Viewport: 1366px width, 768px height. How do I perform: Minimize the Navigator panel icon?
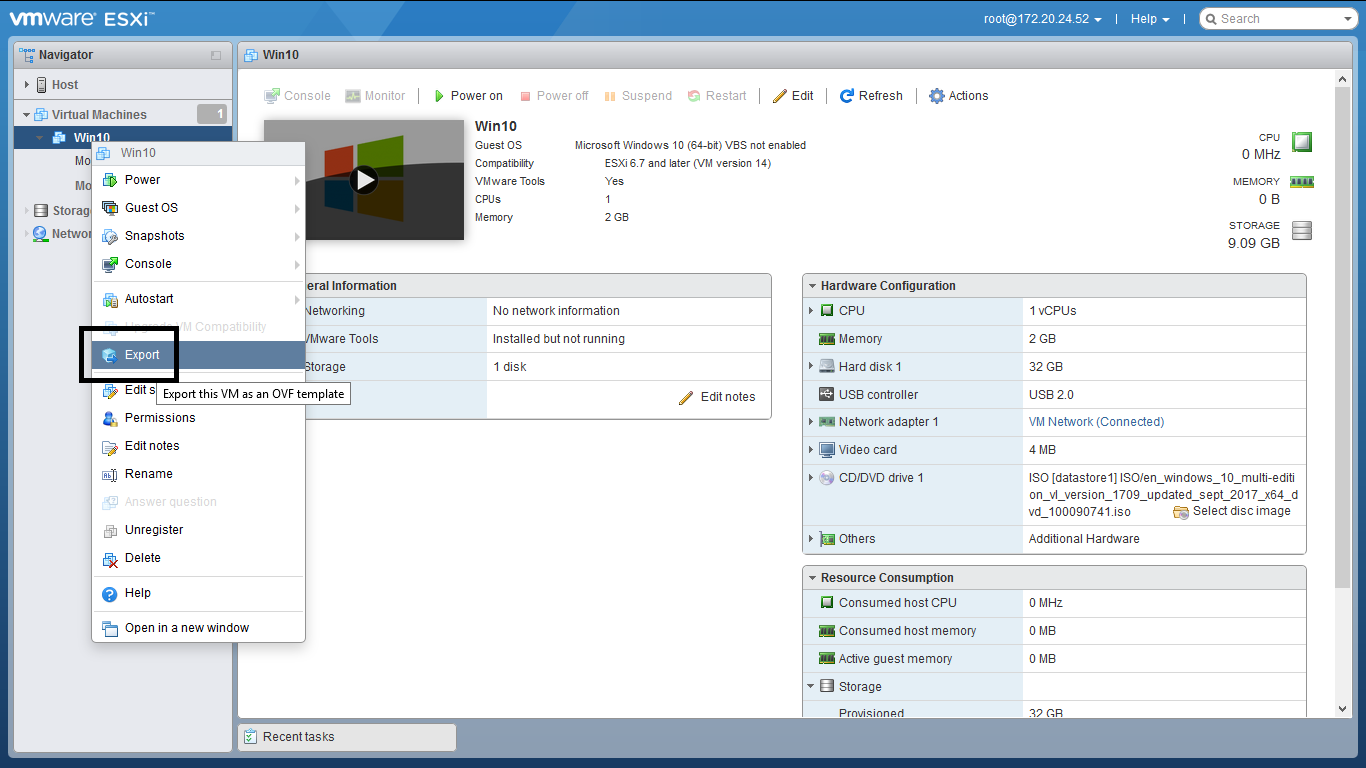pos(216,55)
